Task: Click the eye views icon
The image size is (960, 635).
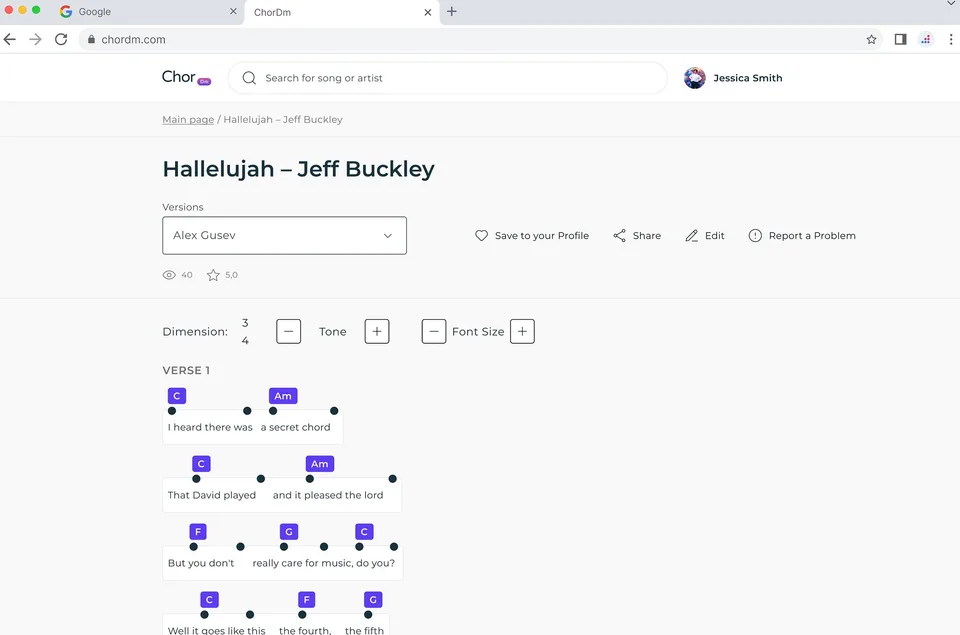Action: coord(169,275)
